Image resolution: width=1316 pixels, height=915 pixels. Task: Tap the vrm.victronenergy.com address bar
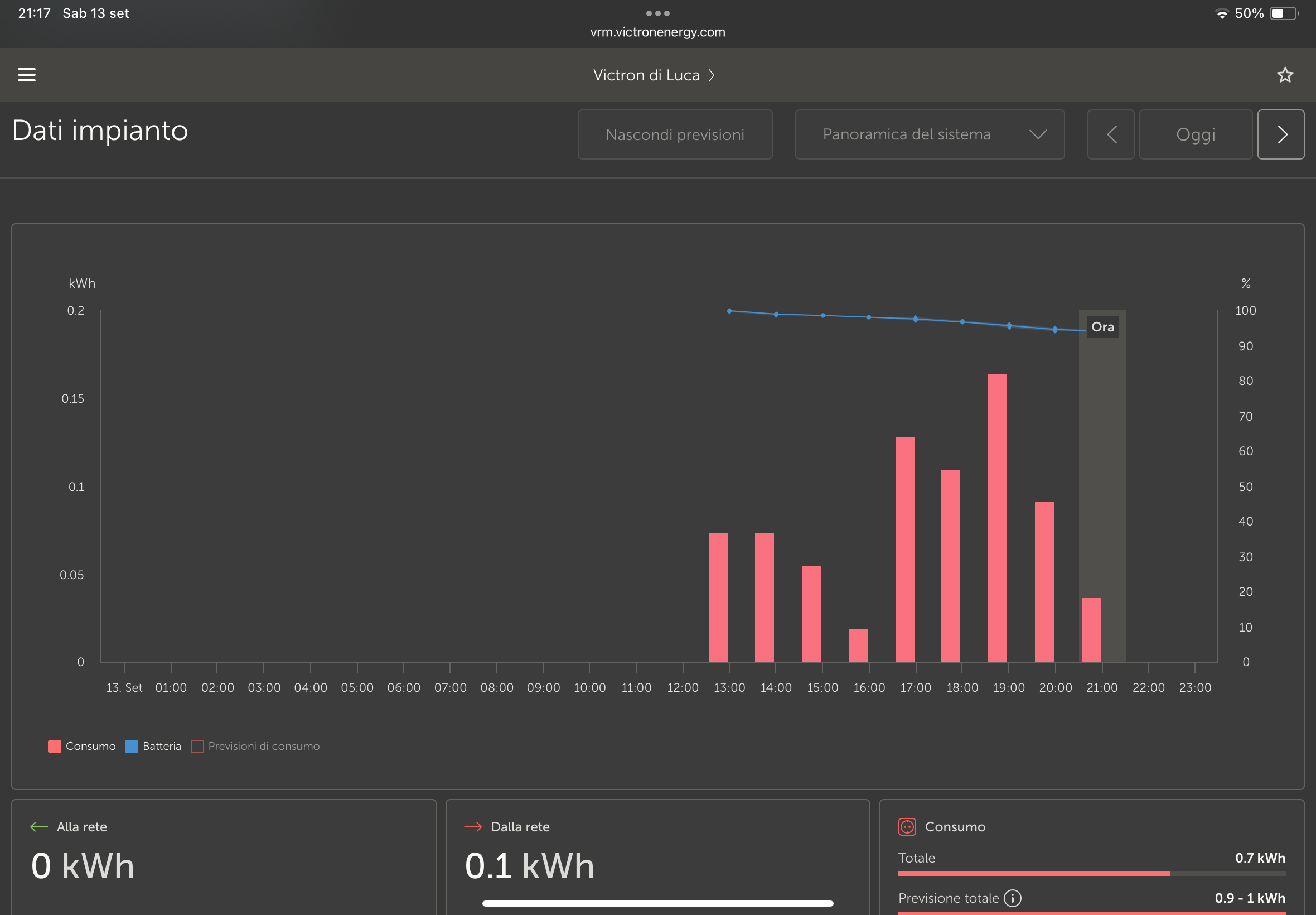657,32
